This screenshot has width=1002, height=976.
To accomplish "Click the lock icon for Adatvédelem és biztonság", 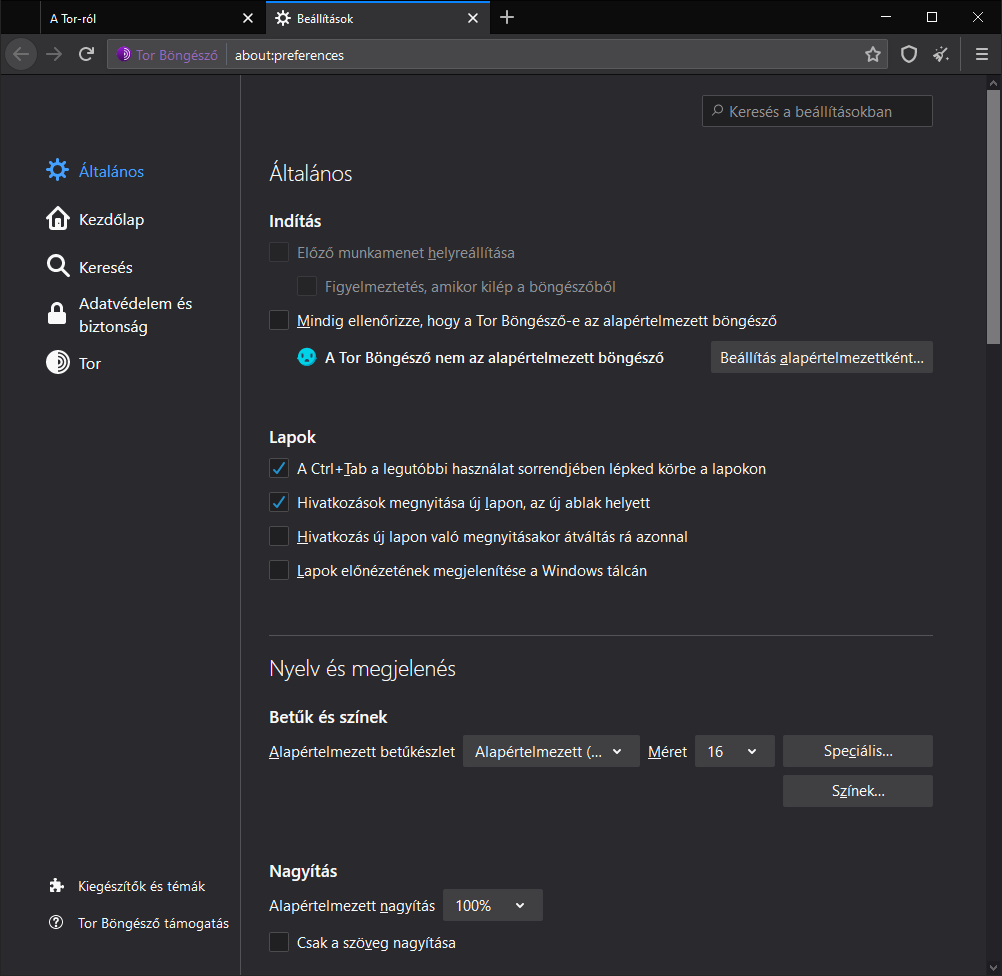I will [57, 314].
